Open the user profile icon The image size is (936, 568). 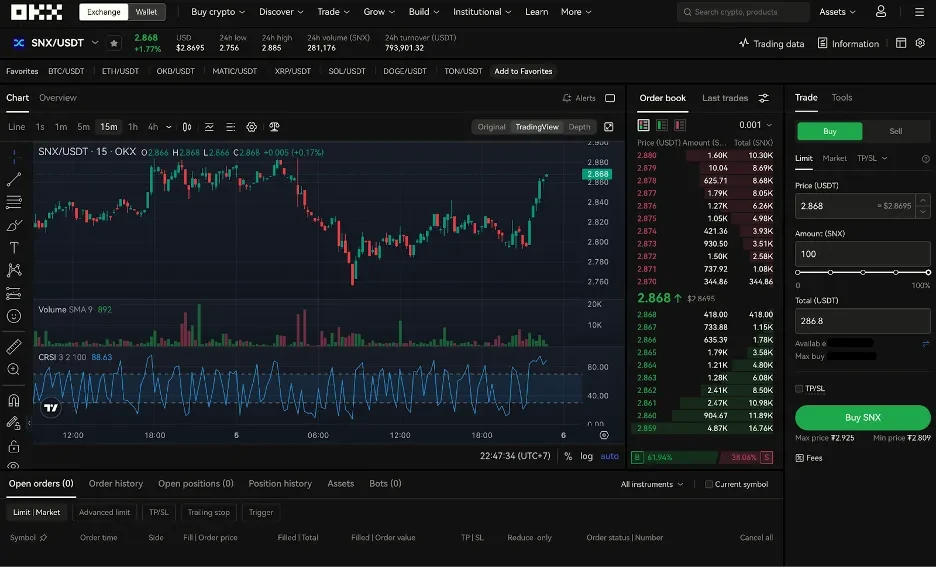880,12
